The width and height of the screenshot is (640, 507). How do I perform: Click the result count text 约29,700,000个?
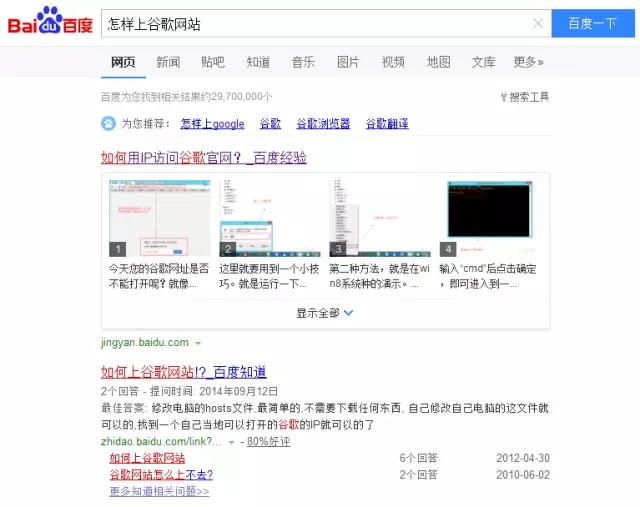pos(236,97)
